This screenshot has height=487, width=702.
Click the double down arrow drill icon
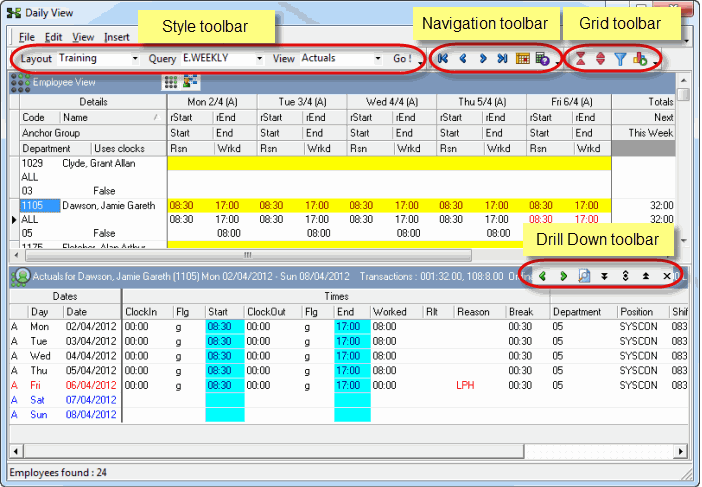(604, 276)
